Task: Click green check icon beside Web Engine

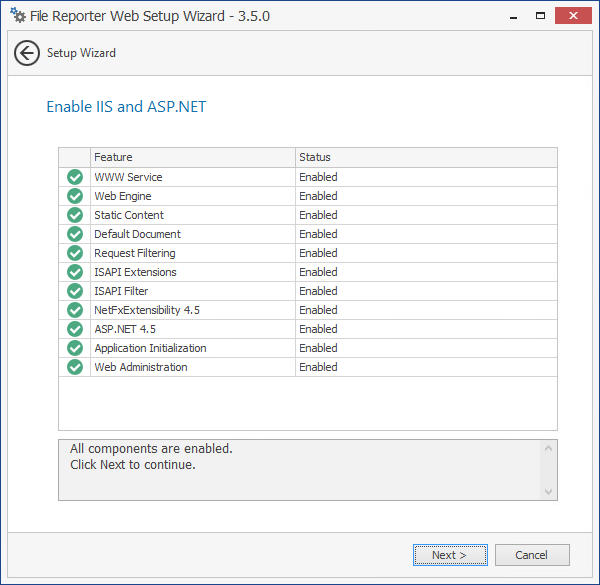Action: 75,196
